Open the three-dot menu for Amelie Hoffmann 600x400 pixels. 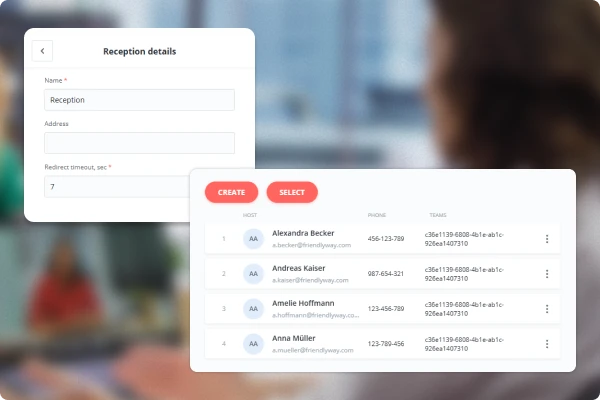click(x=547, y=309)
